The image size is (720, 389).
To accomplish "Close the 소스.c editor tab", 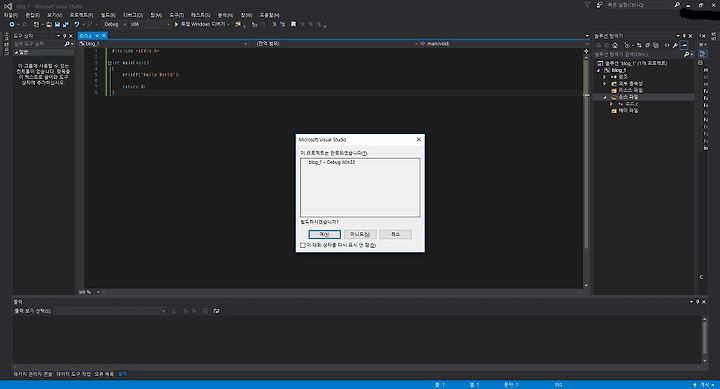I will (104, 35).
